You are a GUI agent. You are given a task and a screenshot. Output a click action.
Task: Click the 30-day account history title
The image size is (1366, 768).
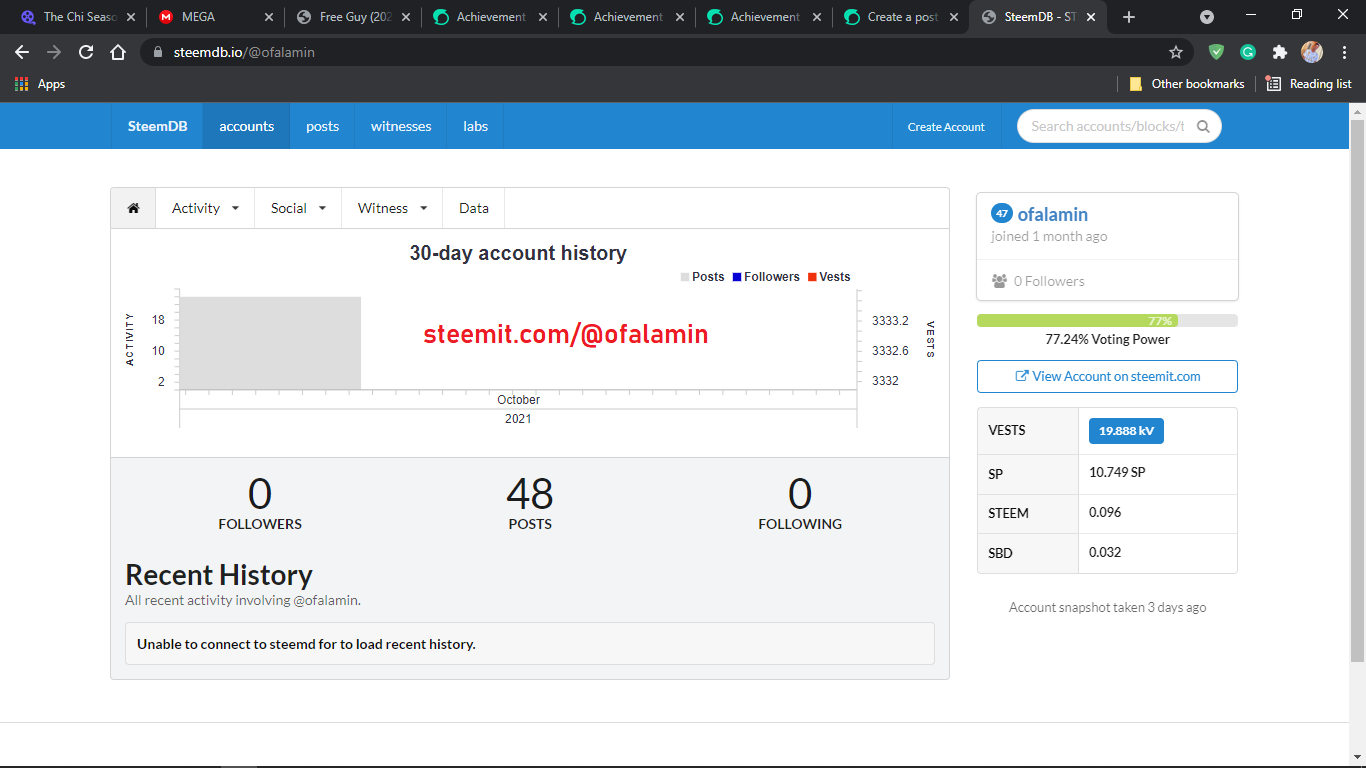coord(518,253)
